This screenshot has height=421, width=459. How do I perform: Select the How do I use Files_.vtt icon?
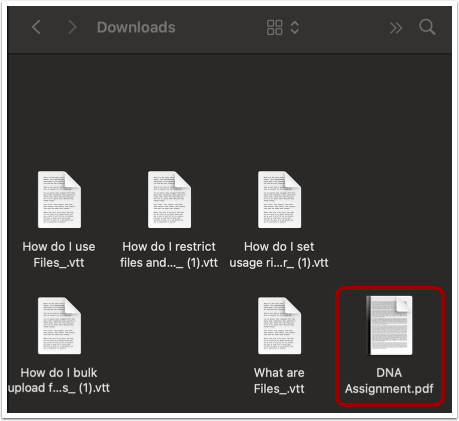pos(59,200)
